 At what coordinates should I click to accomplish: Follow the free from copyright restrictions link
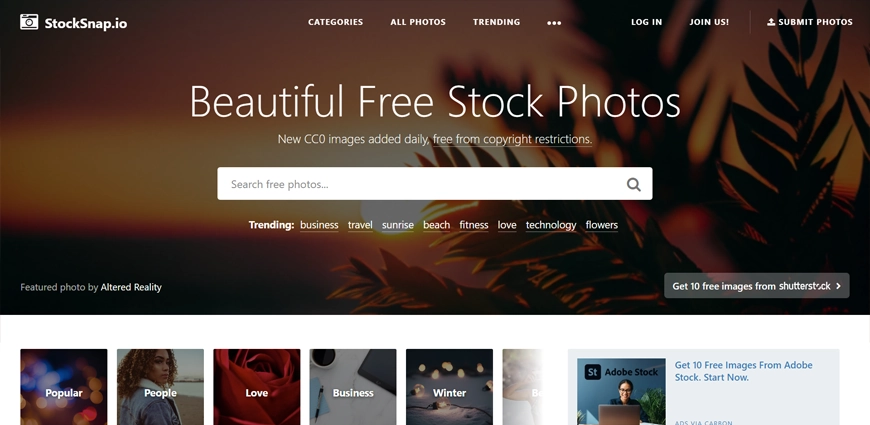click(512, 139)
